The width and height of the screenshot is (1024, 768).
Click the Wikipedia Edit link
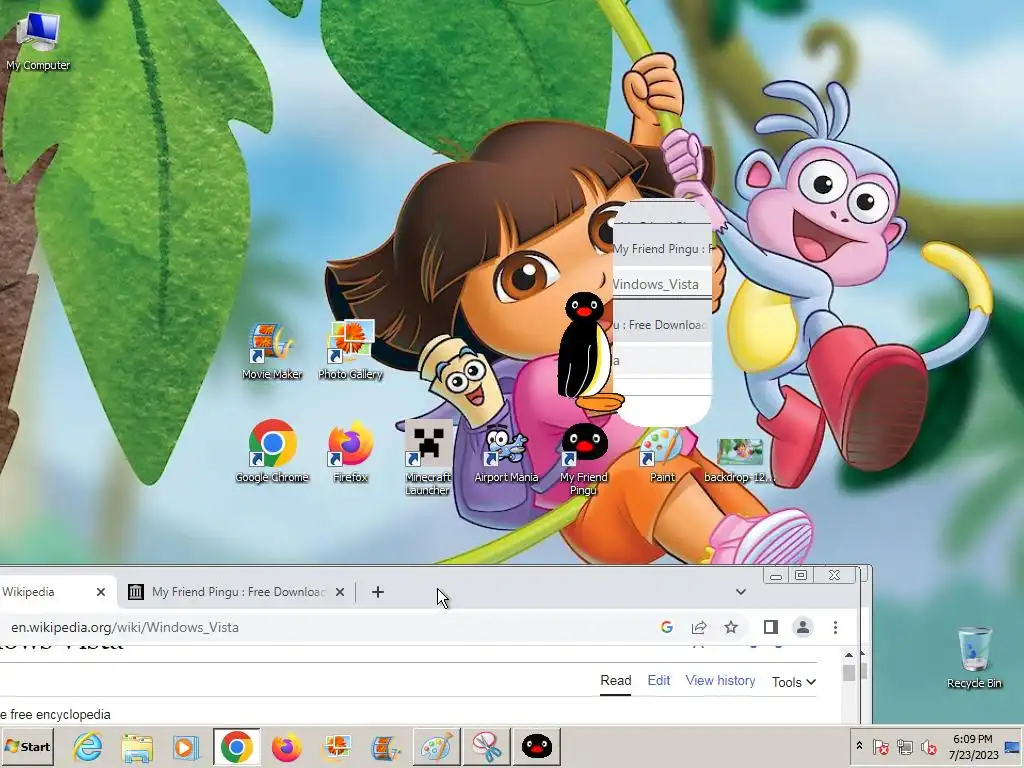point(659,680)
